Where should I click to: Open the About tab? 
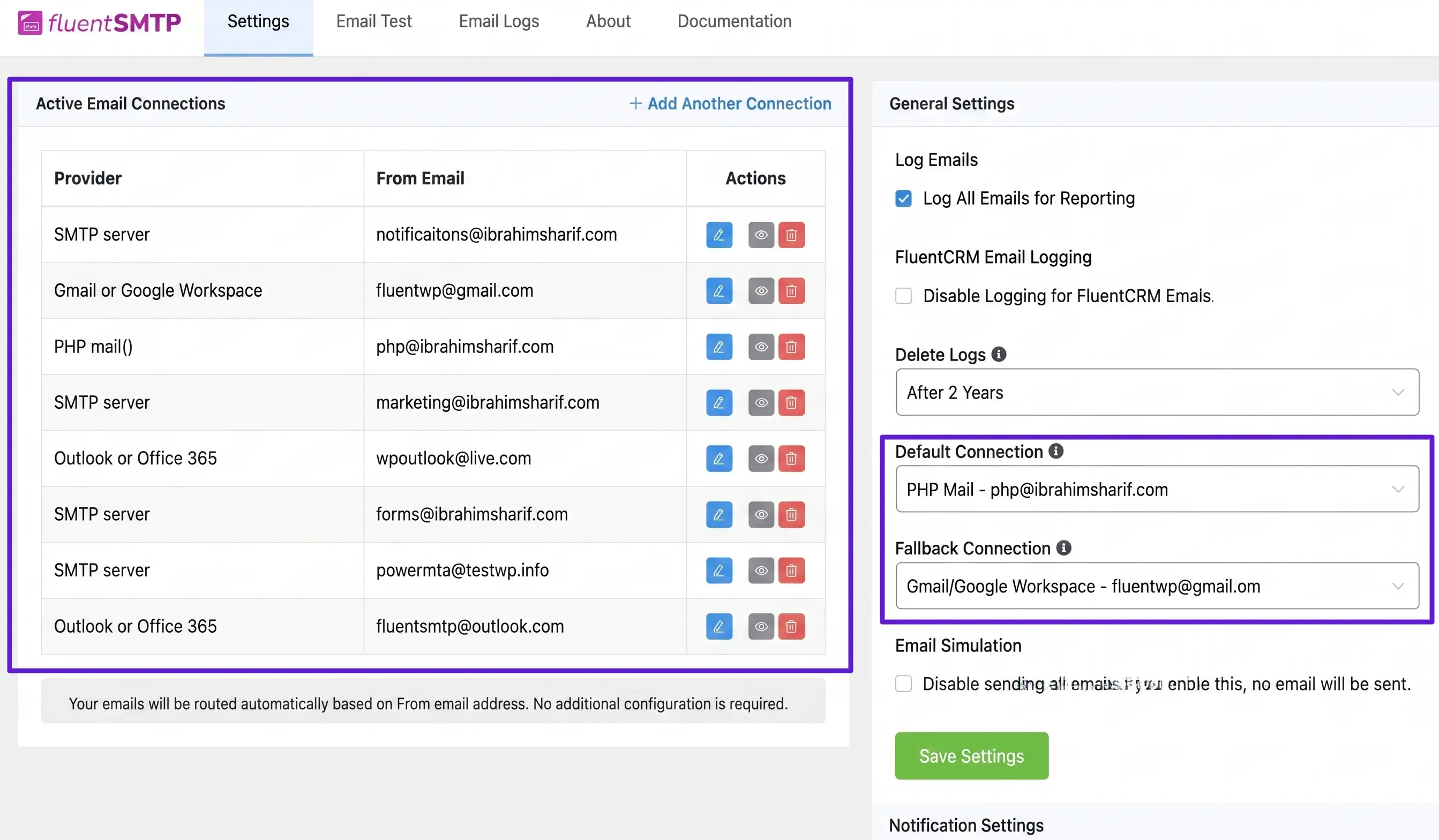click(x=608, y=22)
